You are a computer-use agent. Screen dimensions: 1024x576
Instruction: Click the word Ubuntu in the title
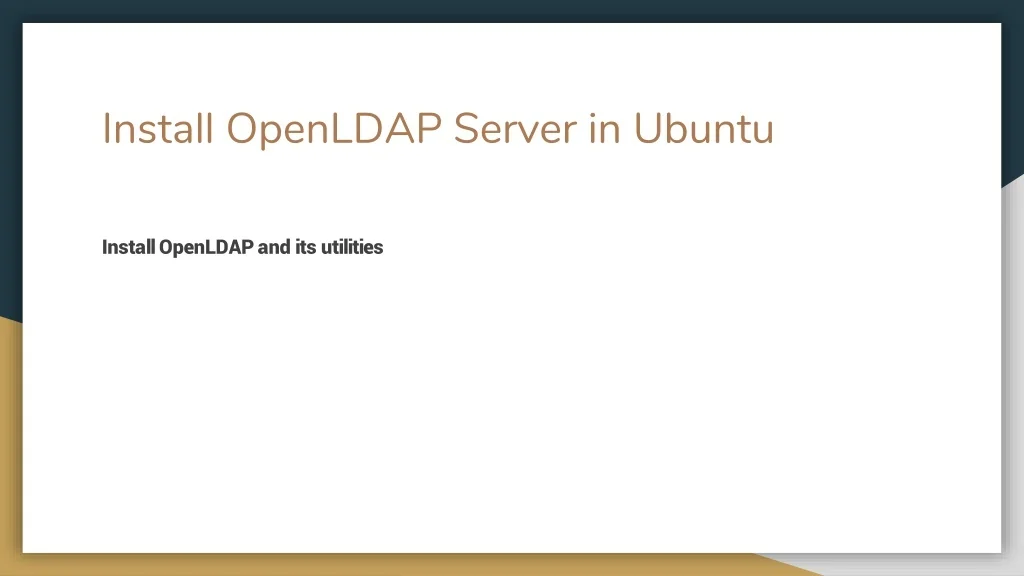pos(703,129)
